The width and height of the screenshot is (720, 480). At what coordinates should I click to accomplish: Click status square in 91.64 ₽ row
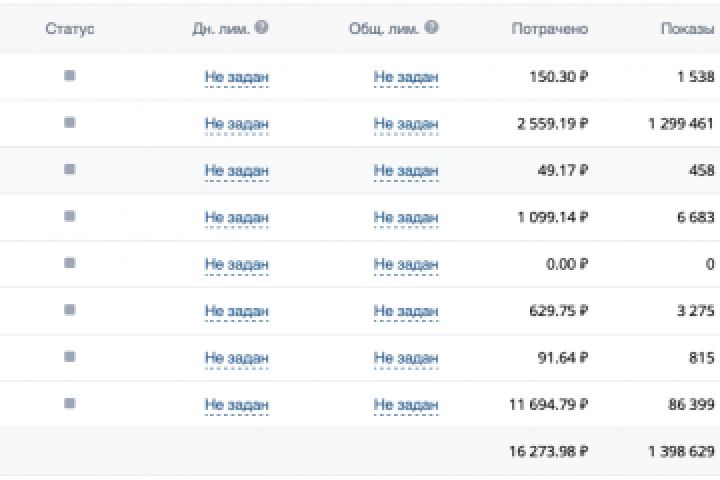click(x=69, y=356)
